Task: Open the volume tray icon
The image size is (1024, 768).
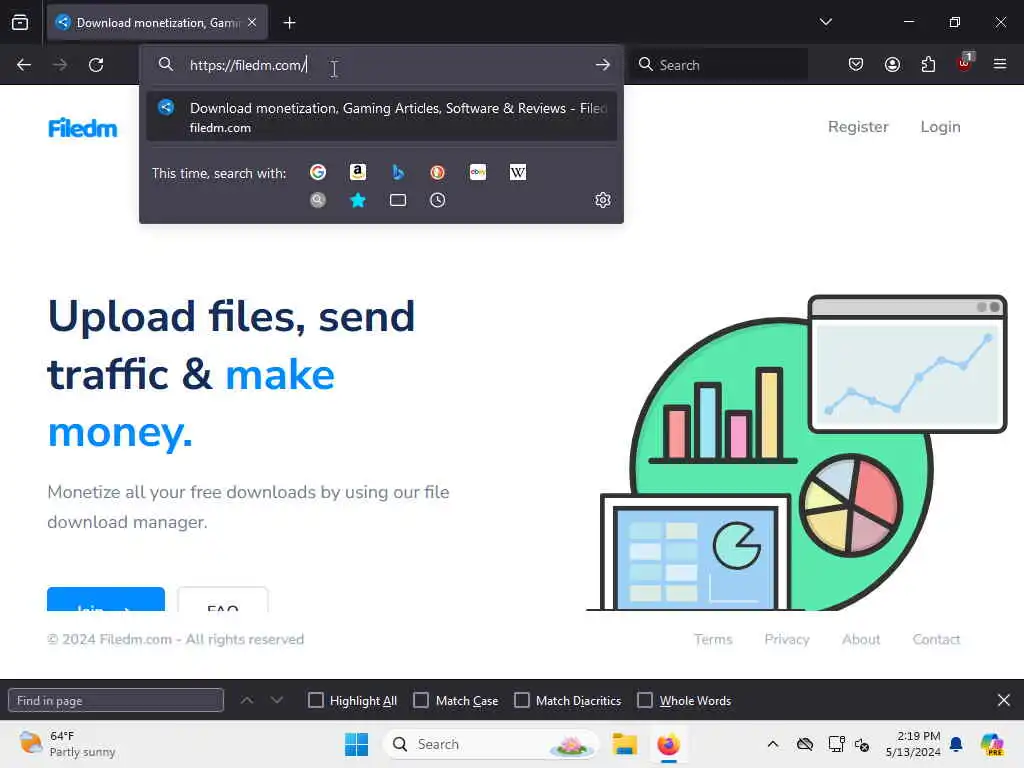Action: tap(862, 744)
